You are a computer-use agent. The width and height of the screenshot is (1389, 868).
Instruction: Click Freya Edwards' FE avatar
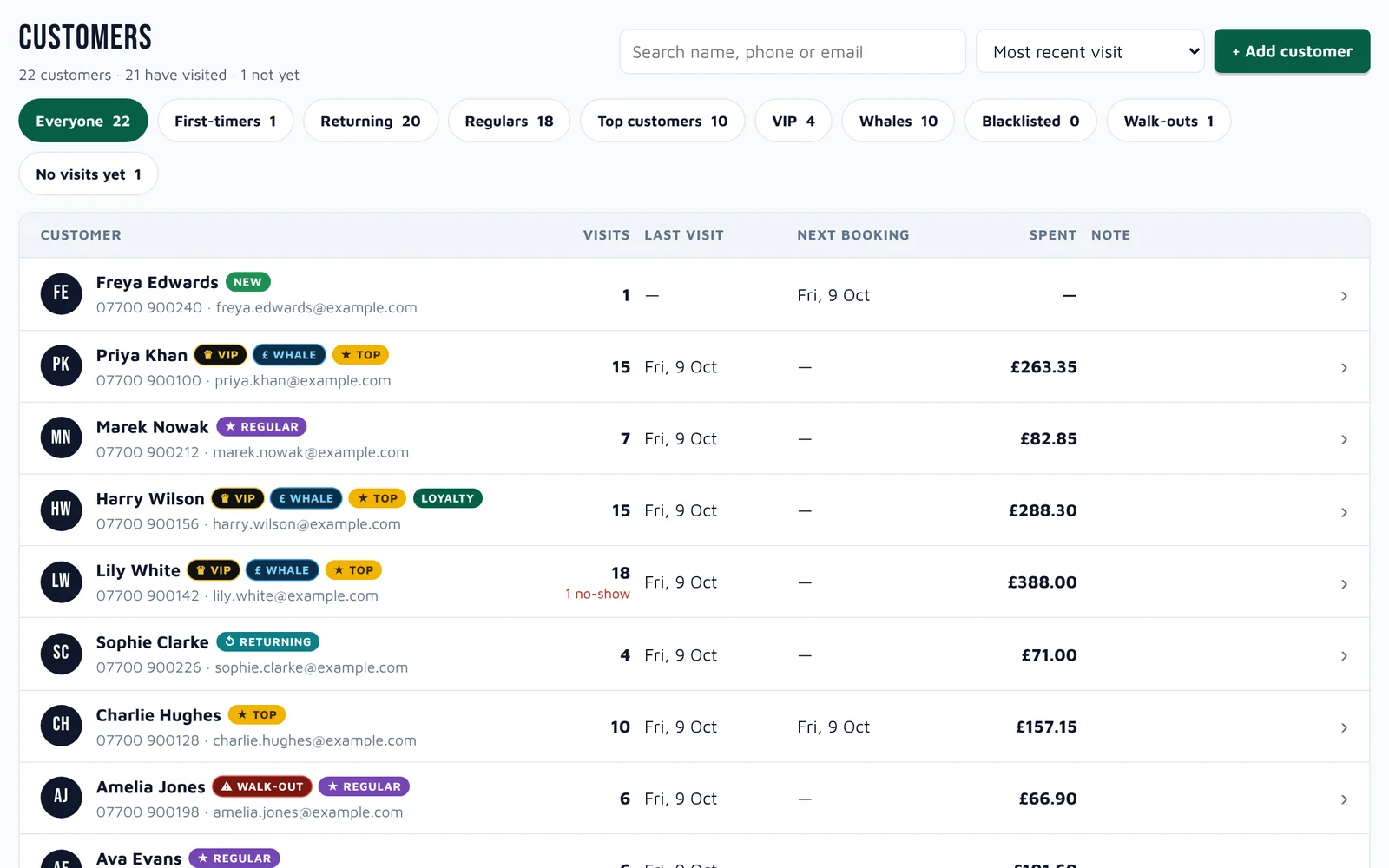61,293
